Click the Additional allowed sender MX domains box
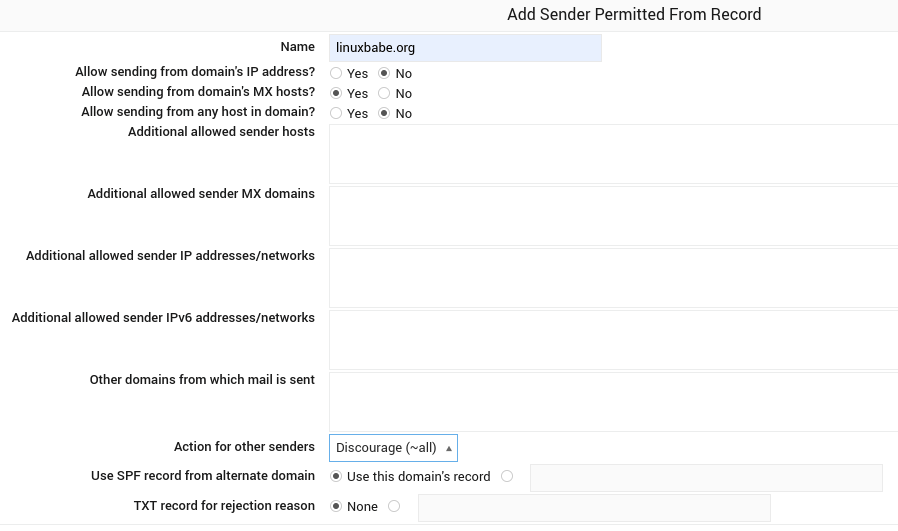 [x=612, y=216]
